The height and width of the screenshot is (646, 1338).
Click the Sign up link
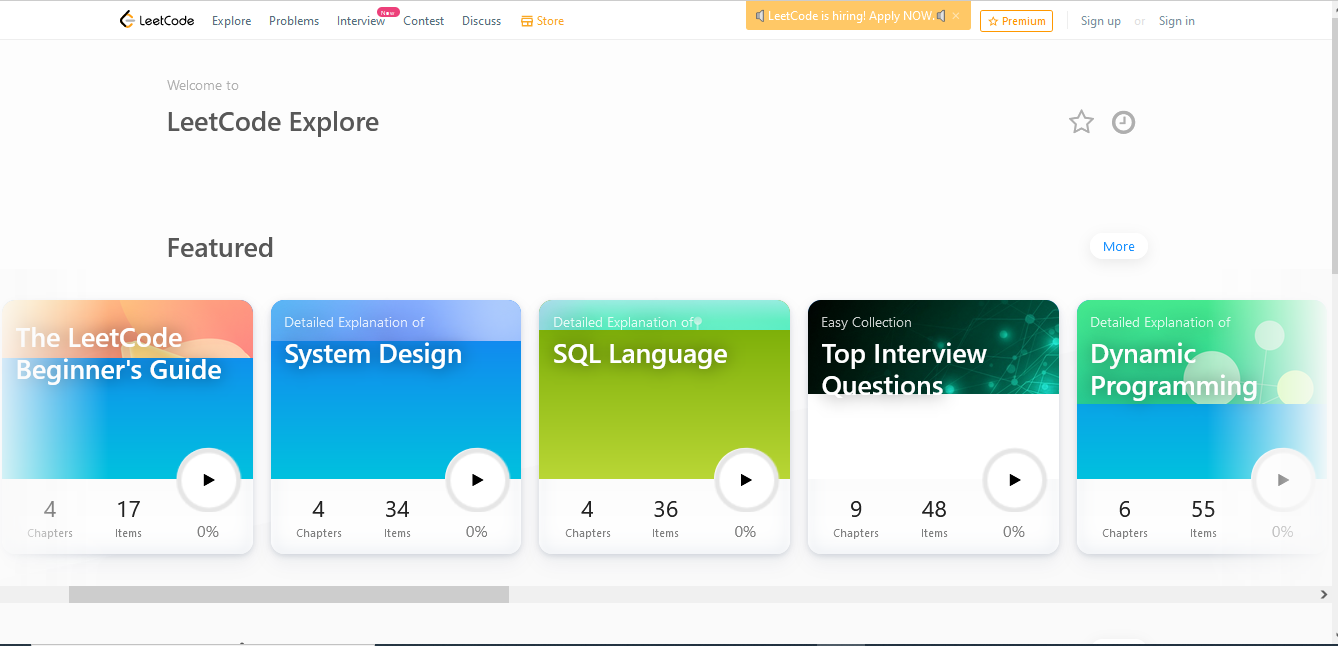click(x=1100, y=21)
